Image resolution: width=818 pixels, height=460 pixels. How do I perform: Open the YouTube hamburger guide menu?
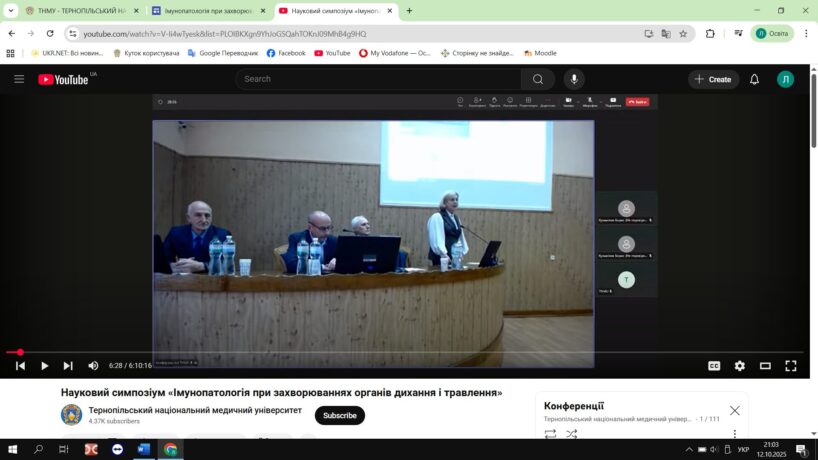click(x=19, y=79)
